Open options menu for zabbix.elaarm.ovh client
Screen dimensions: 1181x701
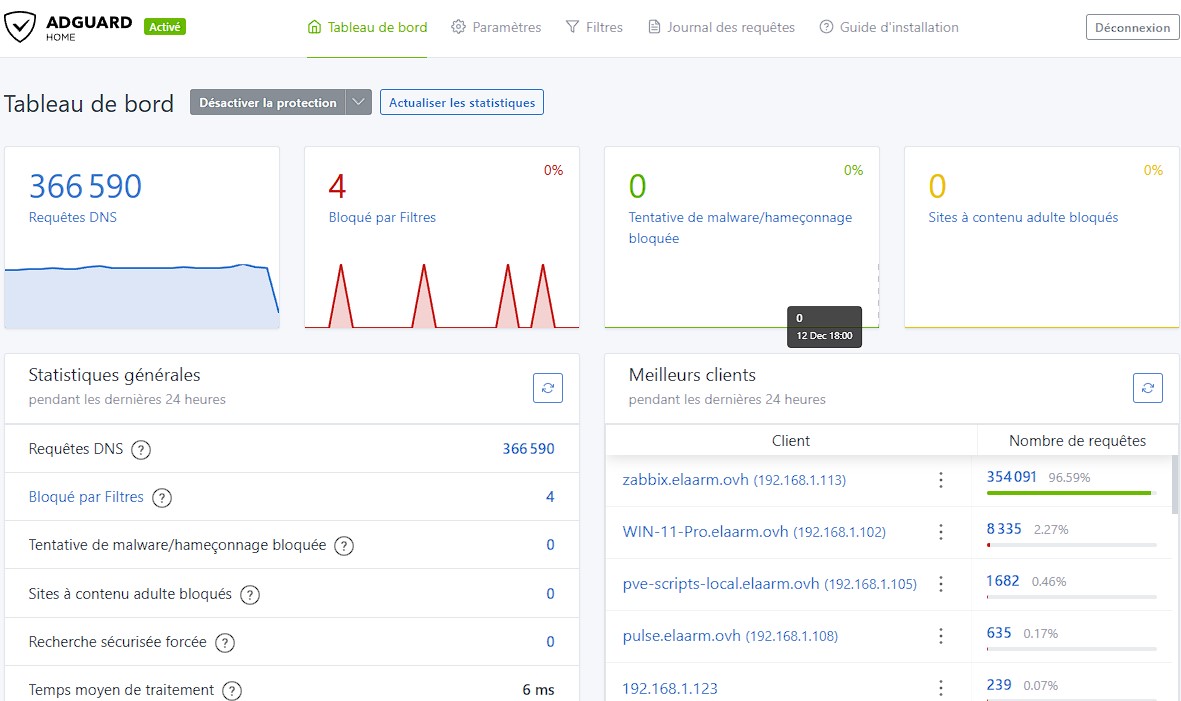pyautogui.click(x=940, y=480)
